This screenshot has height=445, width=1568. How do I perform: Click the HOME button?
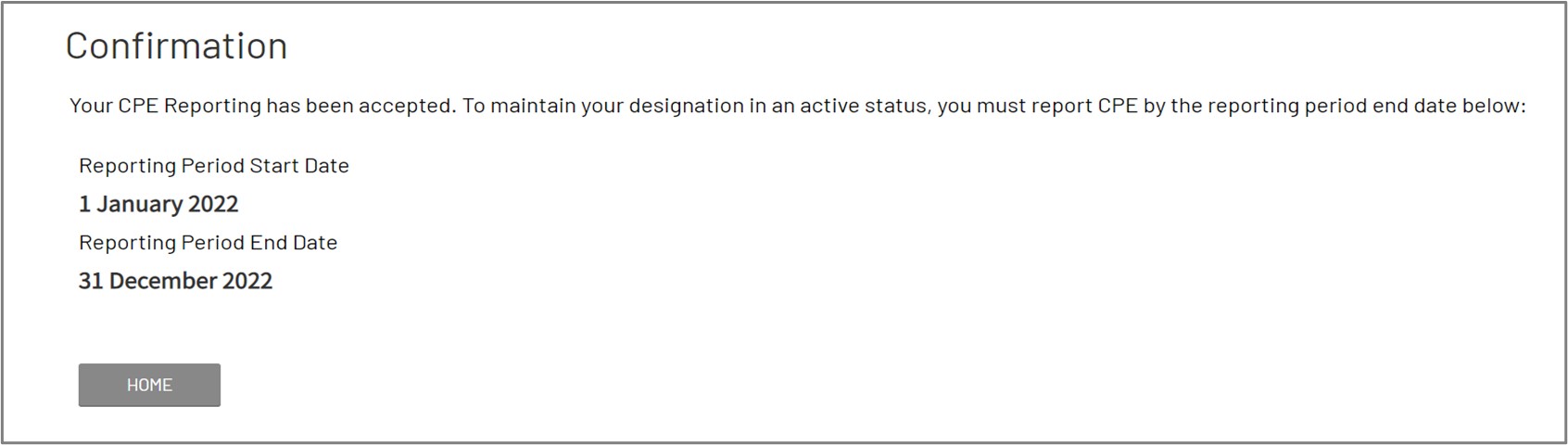click(x=149, y=385)
